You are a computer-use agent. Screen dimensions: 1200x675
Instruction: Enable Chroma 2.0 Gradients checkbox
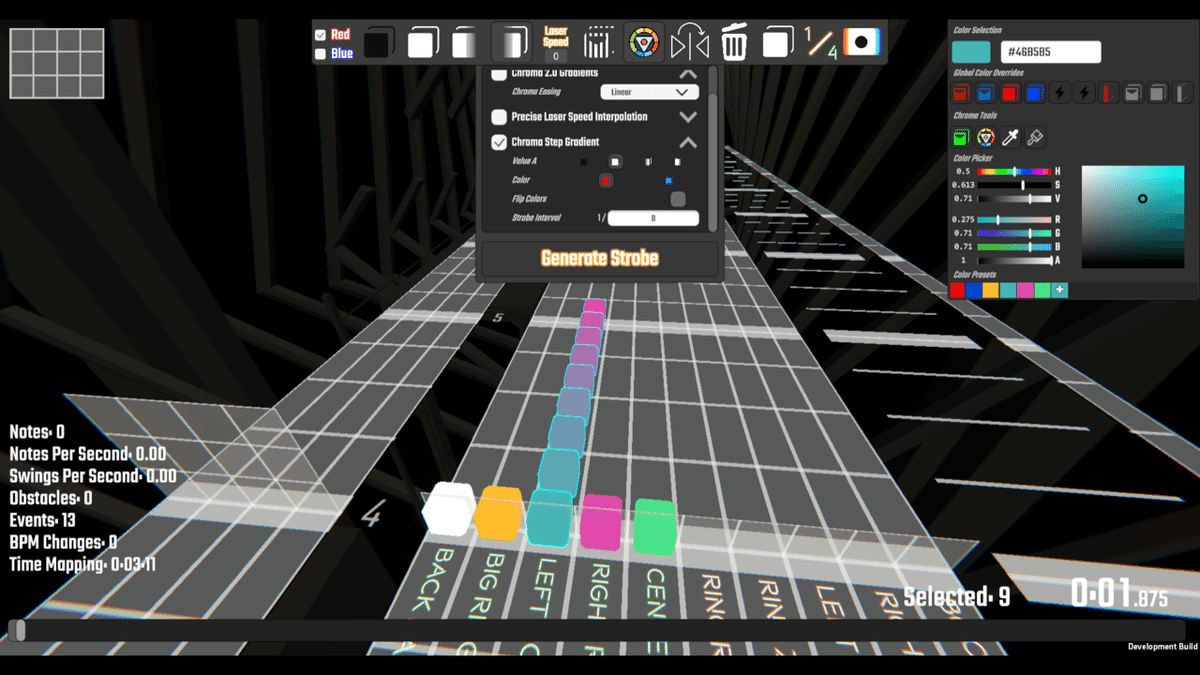coord(499,73)
